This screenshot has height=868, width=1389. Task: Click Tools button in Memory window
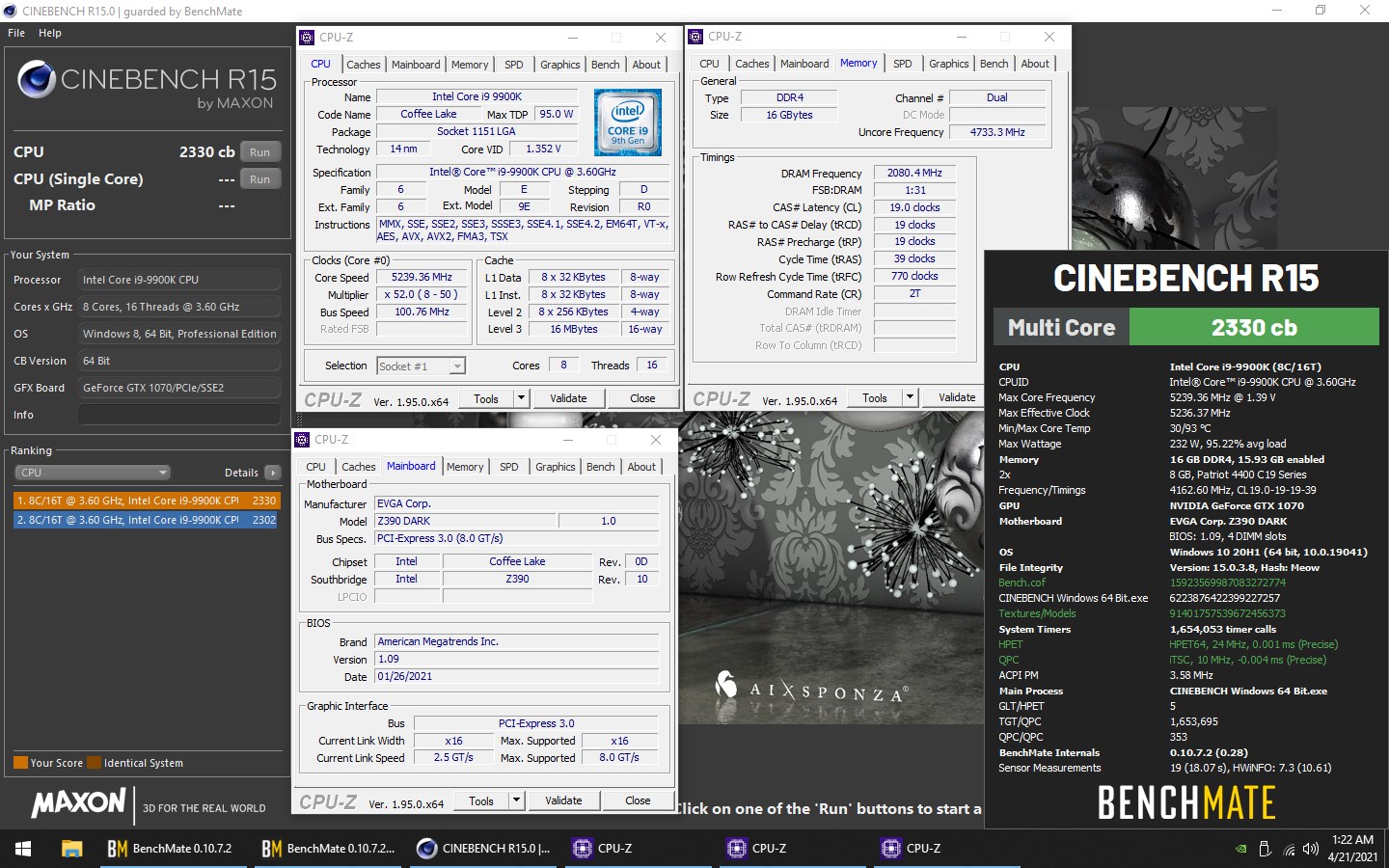click(875, 397)
